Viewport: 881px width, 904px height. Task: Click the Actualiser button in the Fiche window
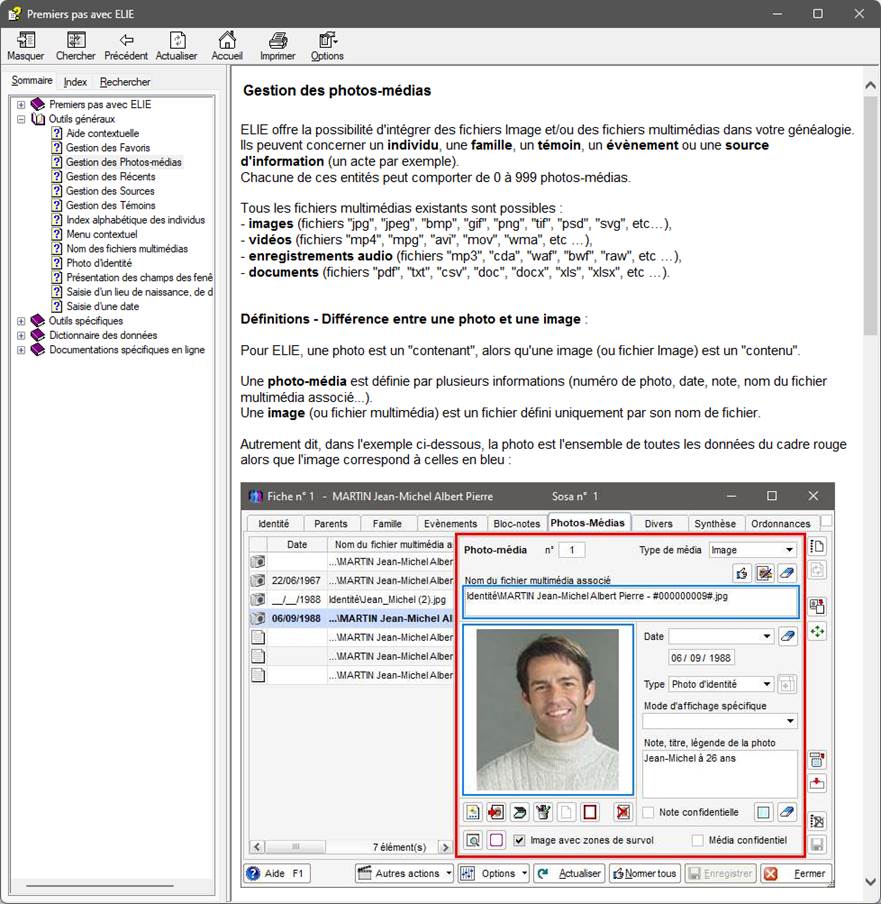click(570, 873)
